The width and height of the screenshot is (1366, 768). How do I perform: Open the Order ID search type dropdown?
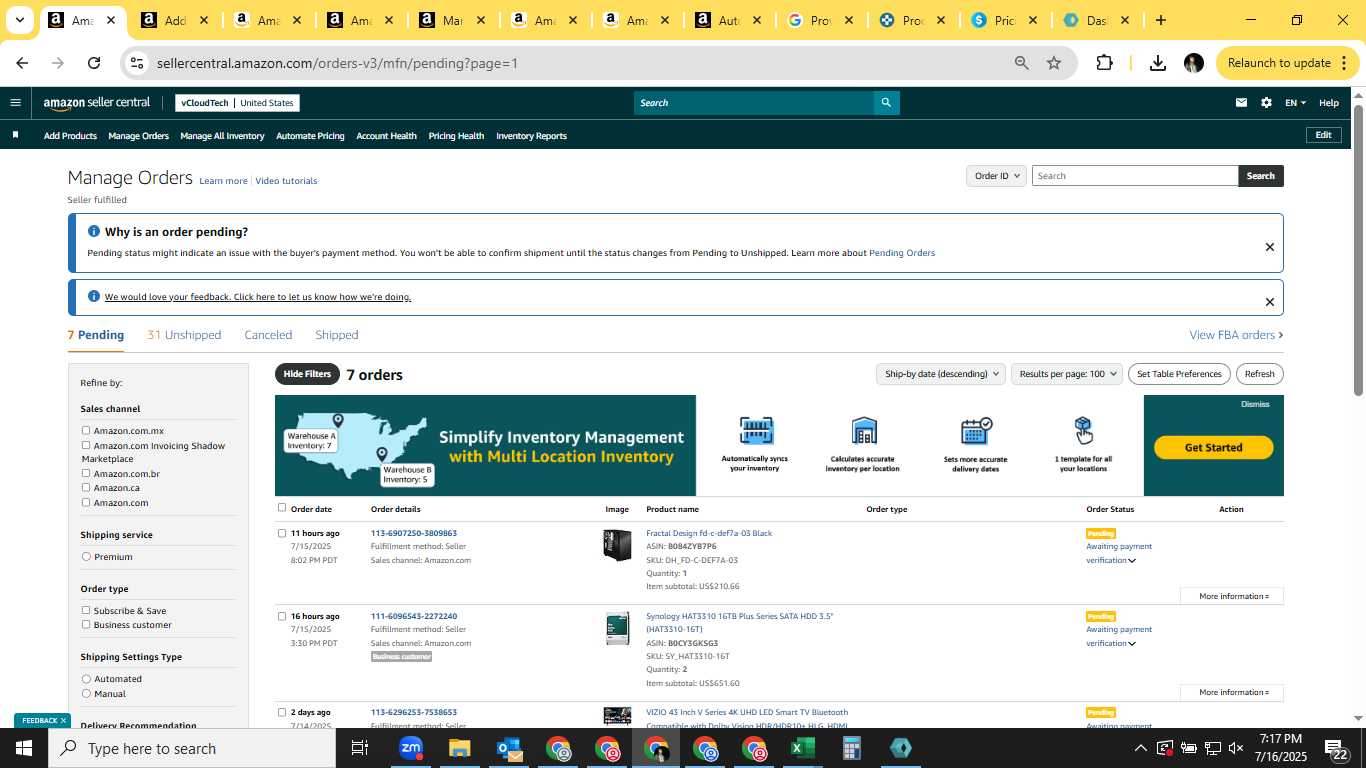point(996,176)
